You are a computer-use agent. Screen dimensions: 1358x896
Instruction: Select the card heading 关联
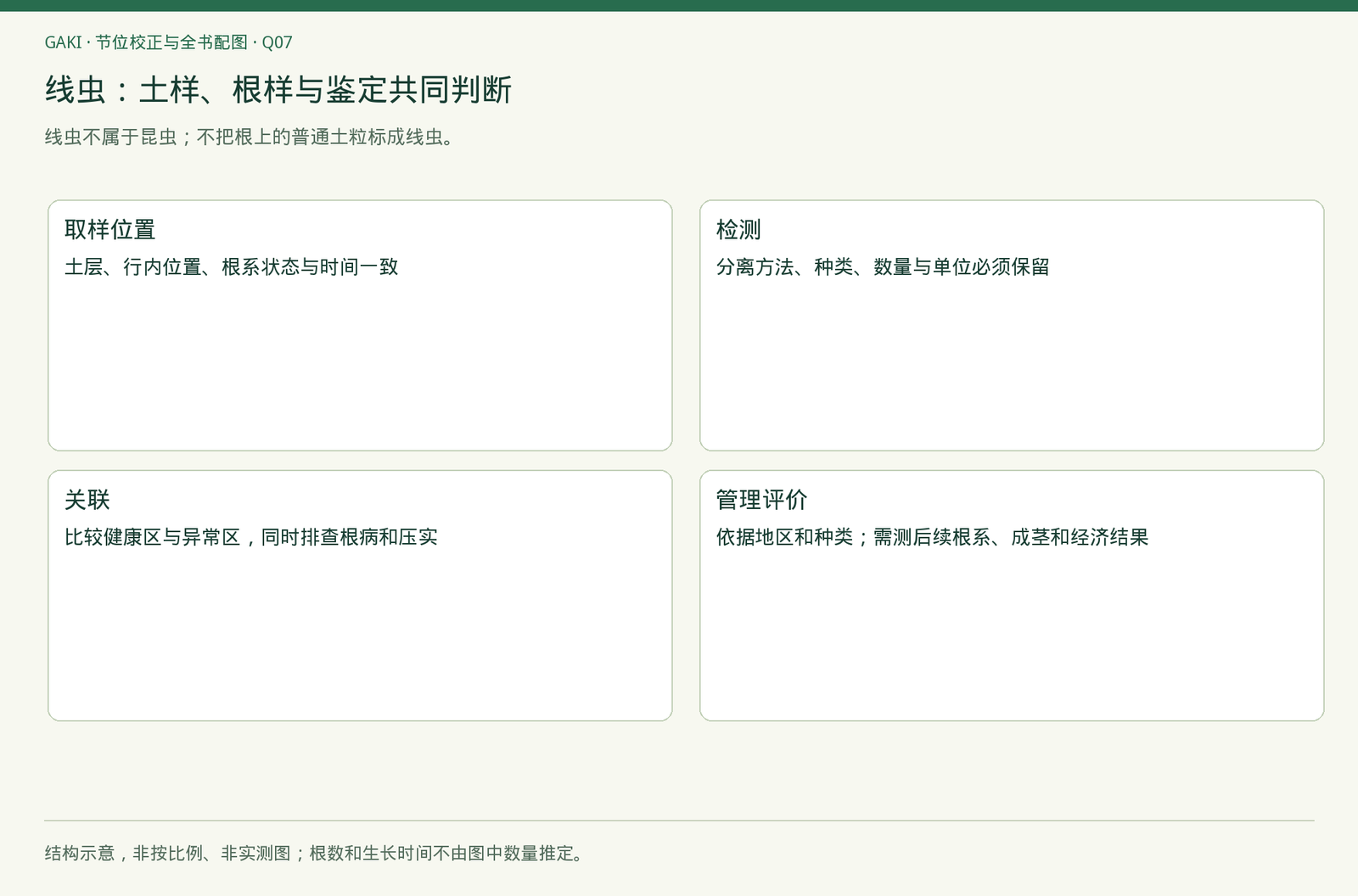point(87,500)
